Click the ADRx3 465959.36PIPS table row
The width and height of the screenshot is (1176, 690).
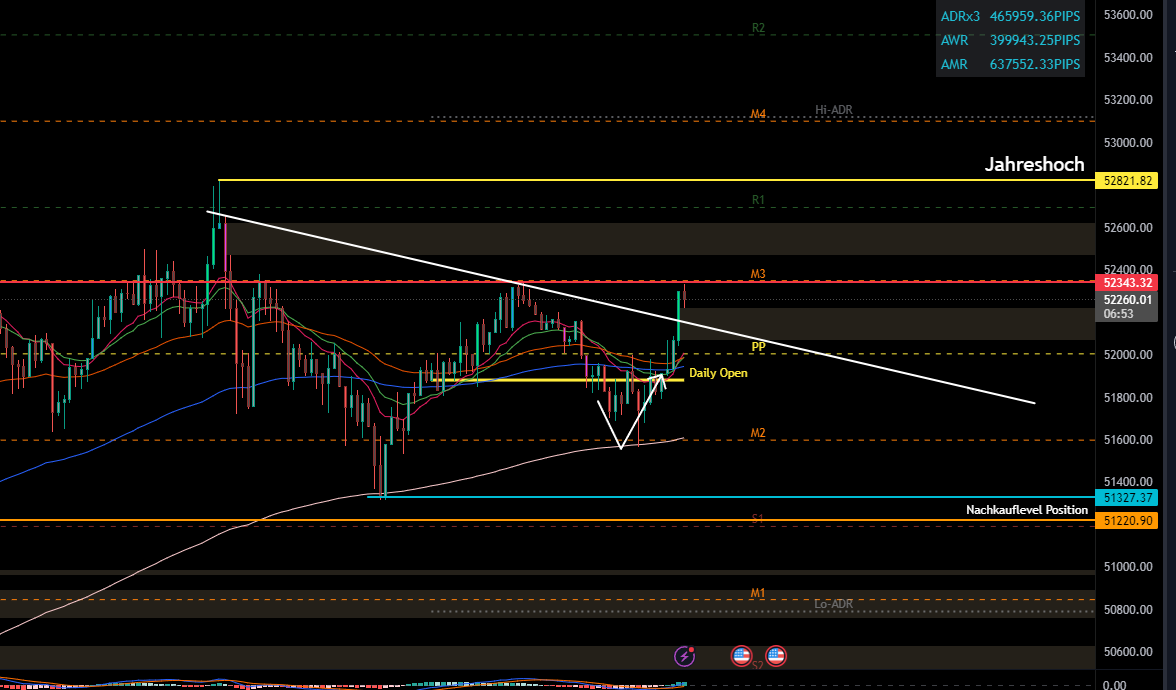(1010, 16)
